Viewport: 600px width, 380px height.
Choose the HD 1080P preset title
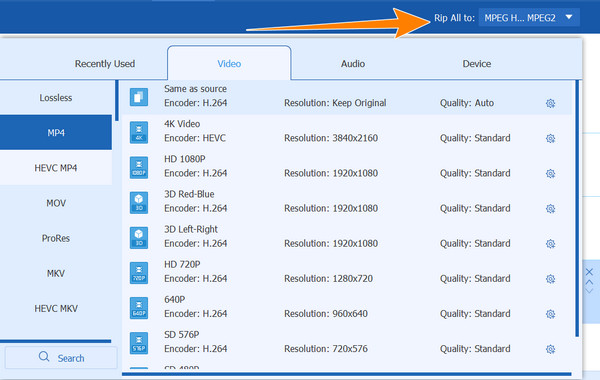click(185, 159)
